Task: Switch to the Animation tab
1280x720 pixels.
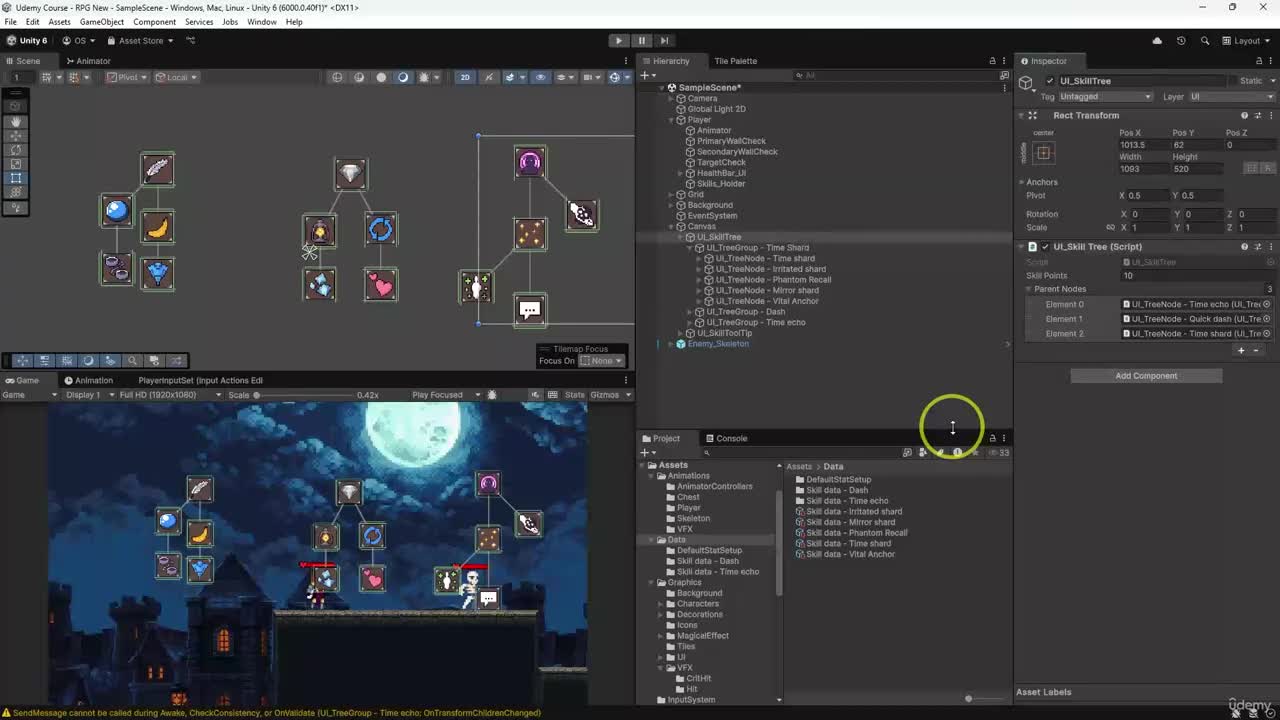Action: click(x=88, y=380)
